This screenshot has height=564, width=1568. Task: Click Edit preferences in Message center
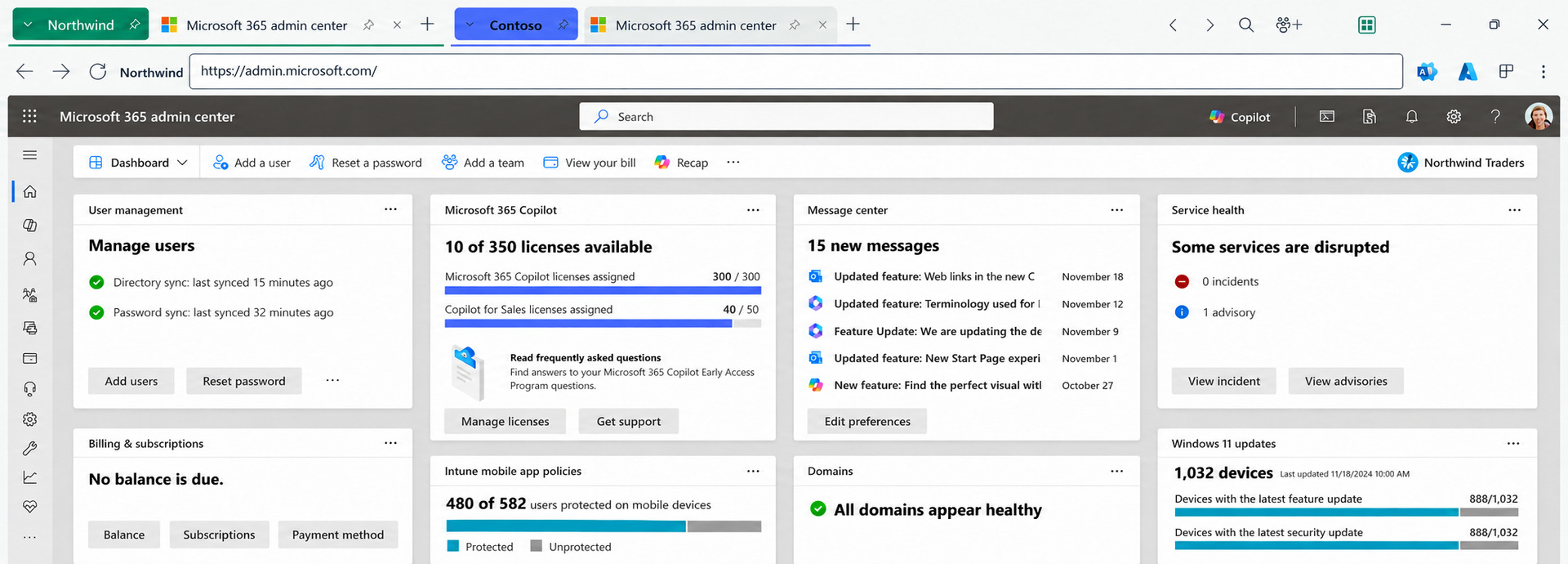(867, 421)
